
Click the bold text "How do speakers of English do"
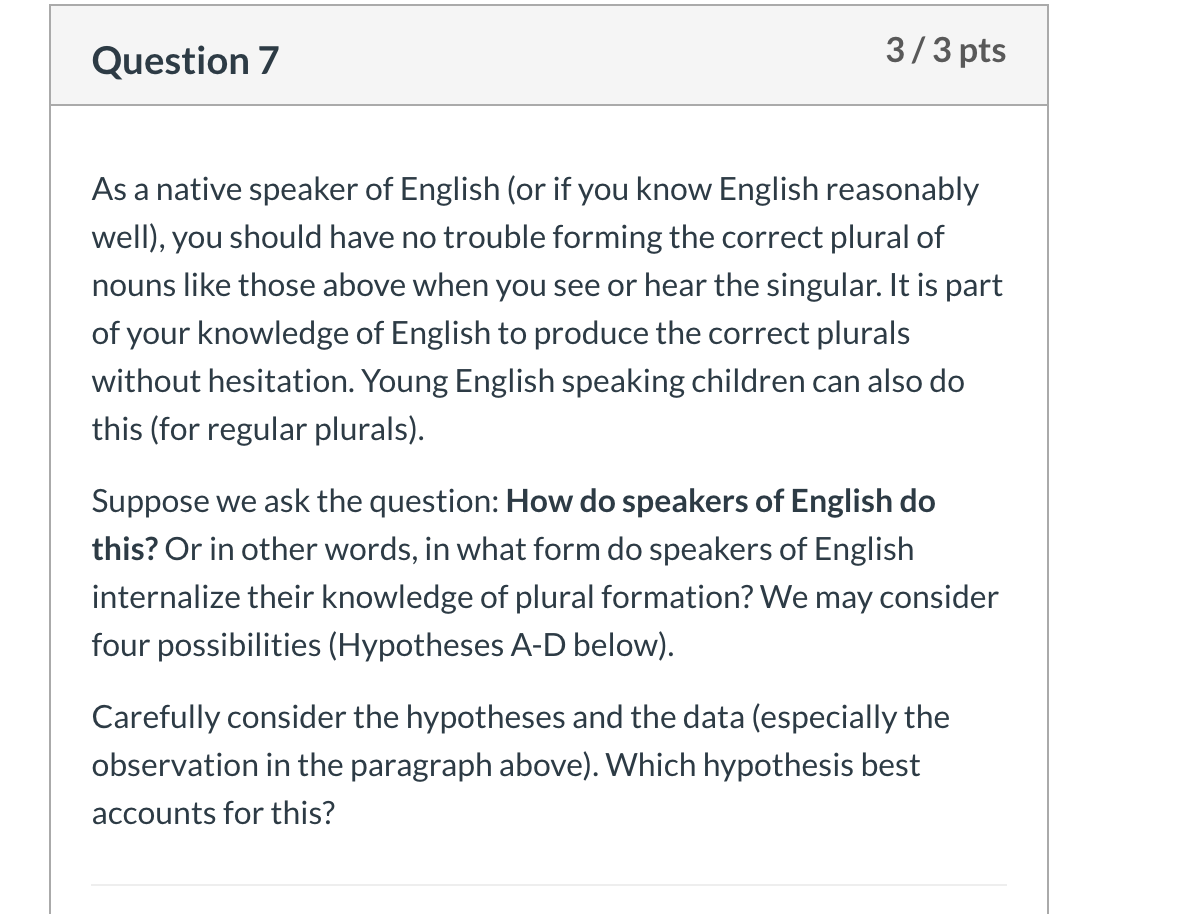pos(720,501)
